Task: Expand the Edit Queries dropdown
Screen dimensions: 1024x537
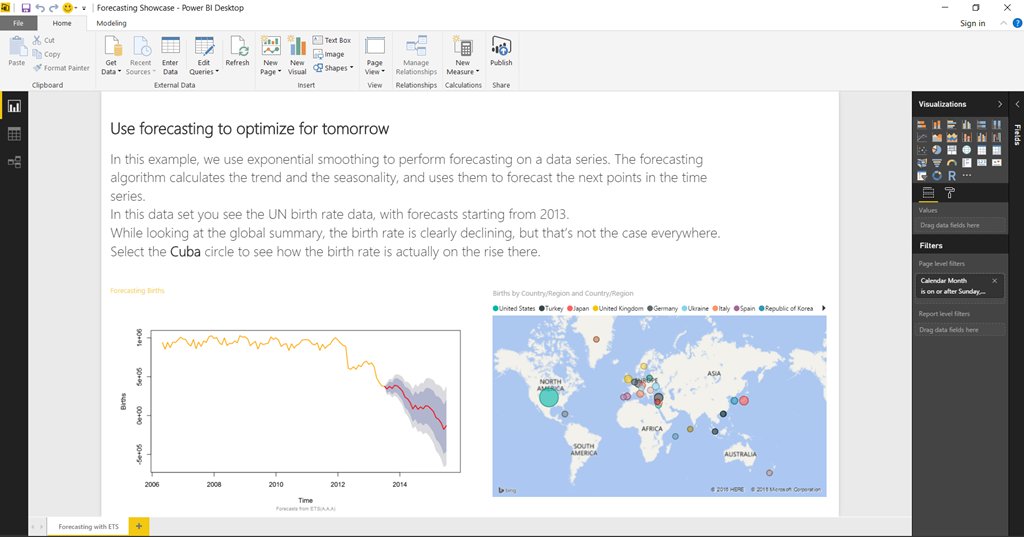Action: 204,56
